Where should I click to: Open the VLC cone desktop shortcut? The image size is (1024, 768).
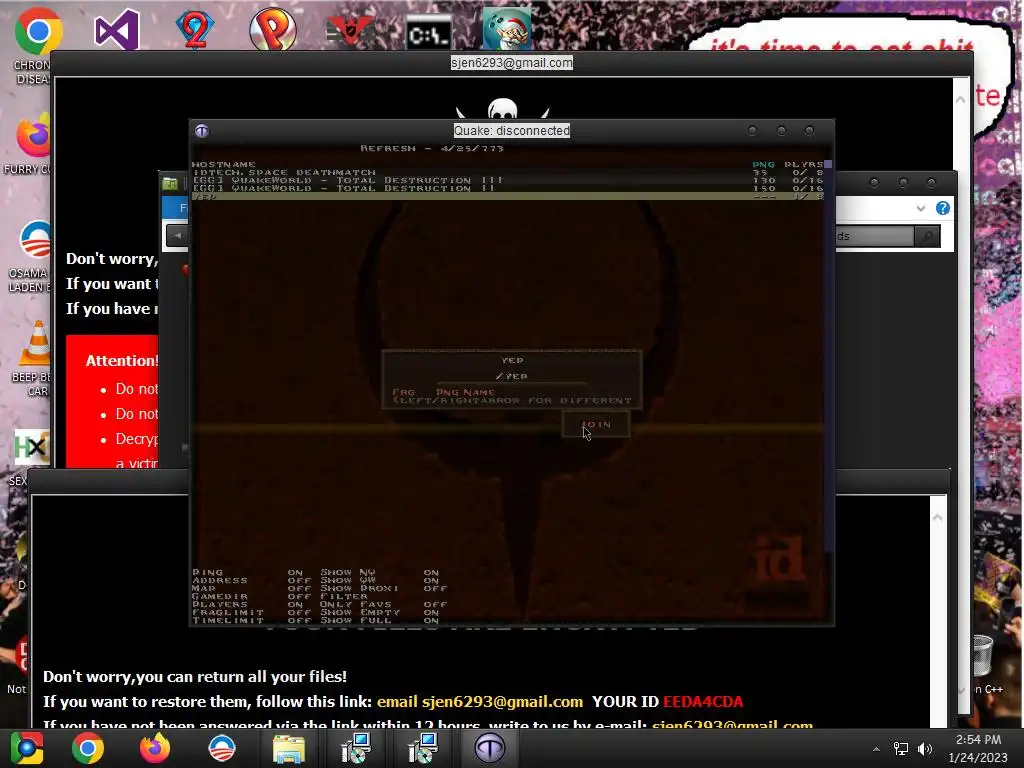pos(37,344)
